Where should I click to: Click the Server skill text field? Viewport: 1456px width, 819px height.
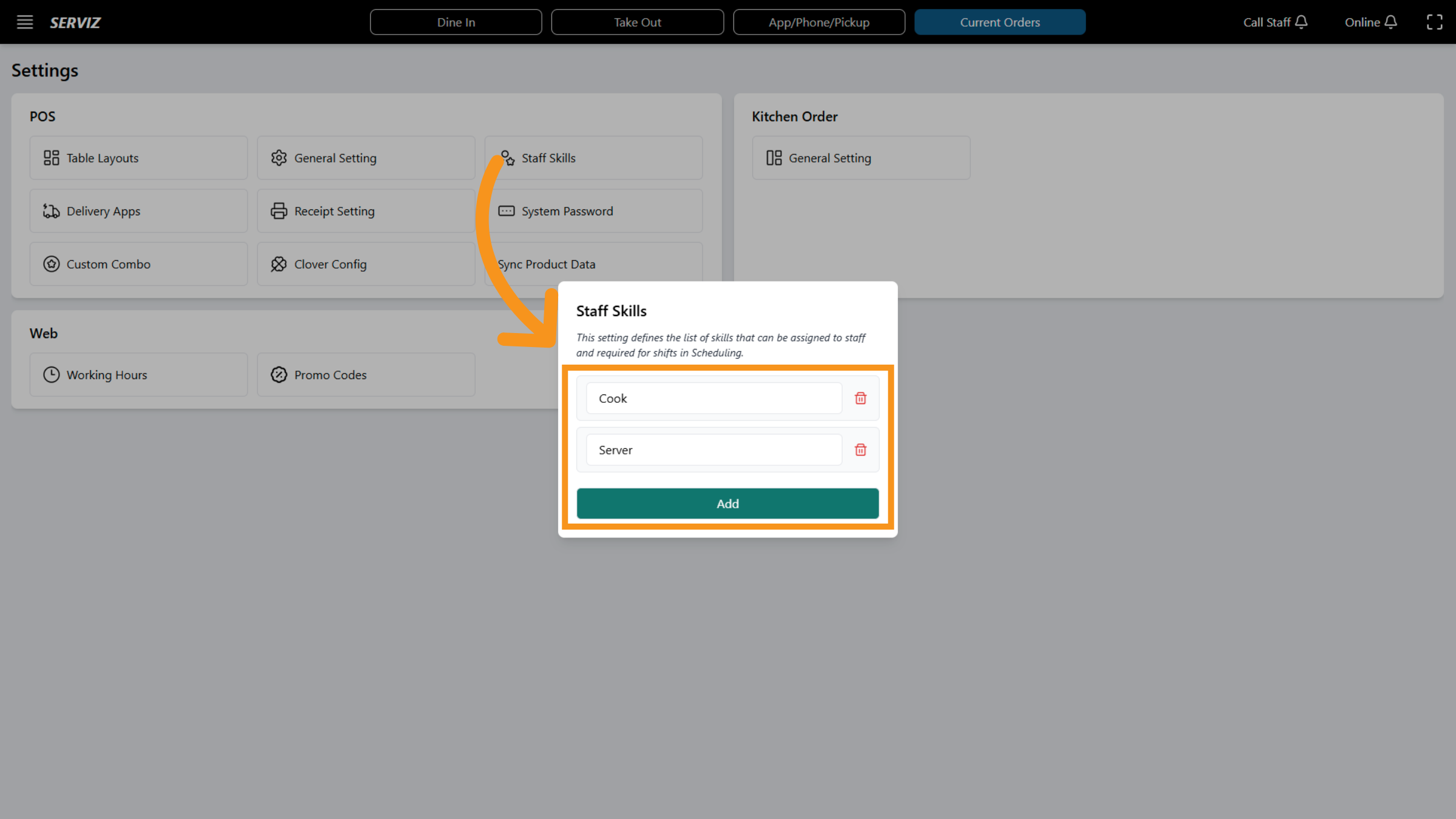pyautogui.click(x=713, y=450)
